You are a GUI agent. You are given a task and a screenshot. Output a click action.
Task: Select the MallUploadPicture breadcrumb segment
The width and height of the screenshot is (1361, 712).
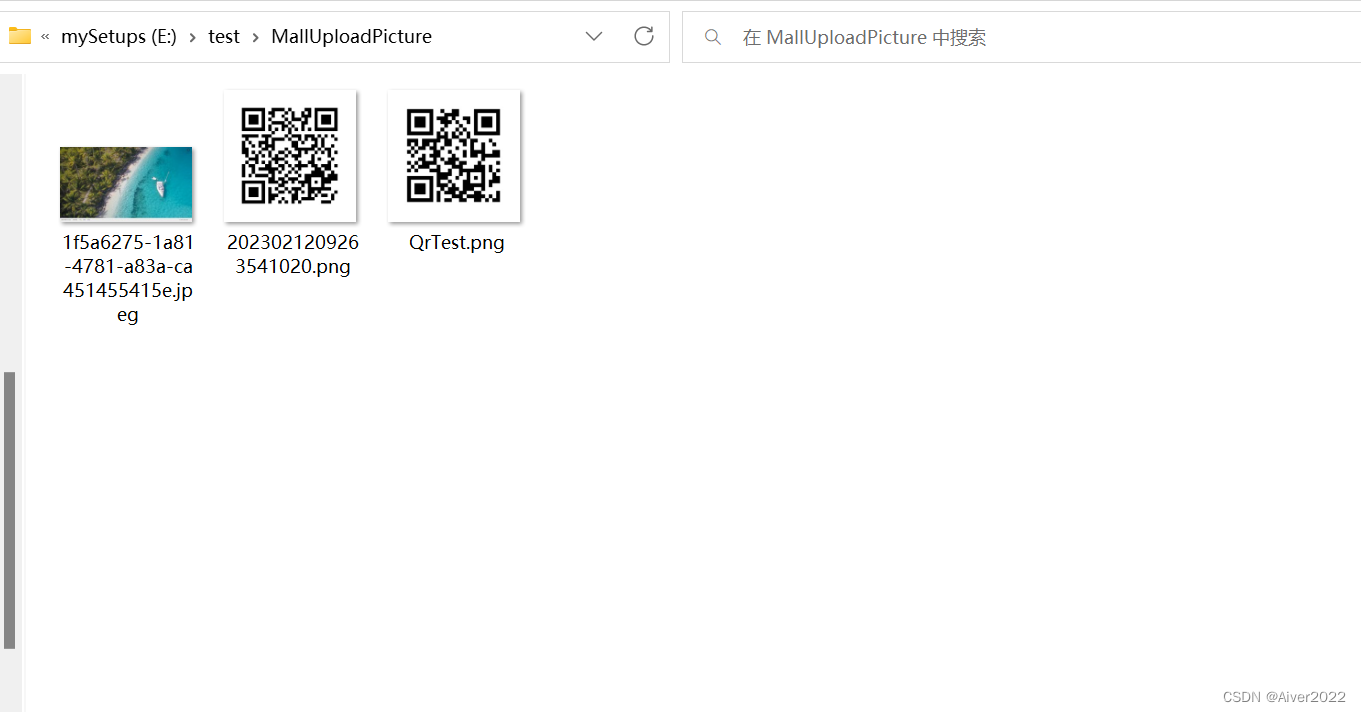click(x=351, y=36)
